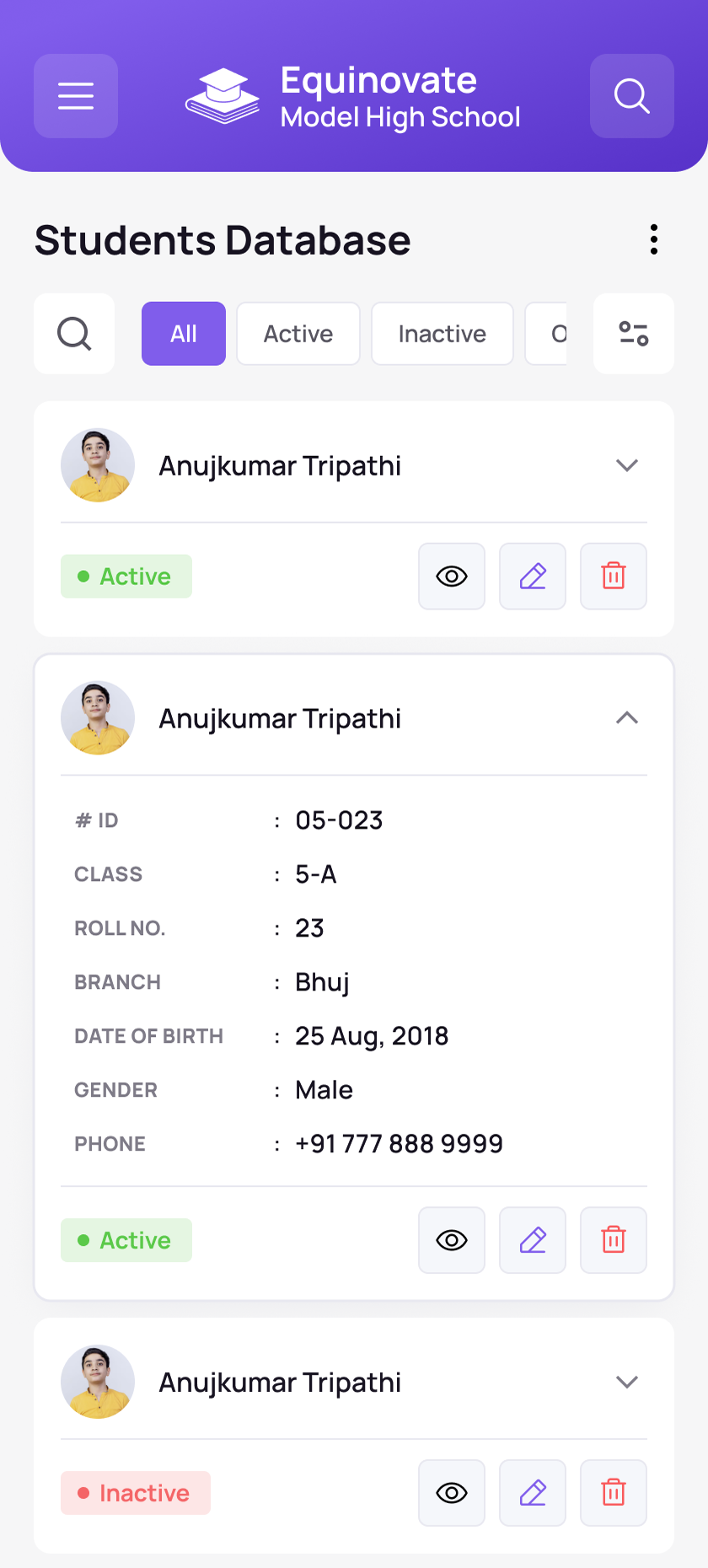Select the All filter tab
Image resolution: width=708 pixels, height=1568 pixels.
[184, 334]
